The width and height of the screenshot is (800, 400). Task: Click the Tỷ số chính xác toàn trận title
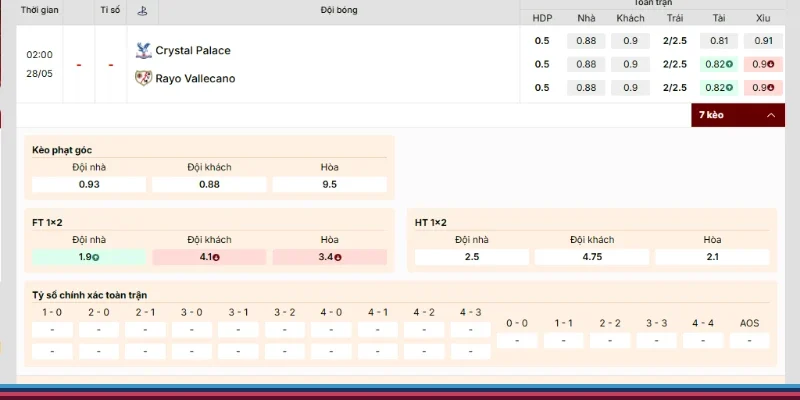pyautogui.click(x=90, y=295)
